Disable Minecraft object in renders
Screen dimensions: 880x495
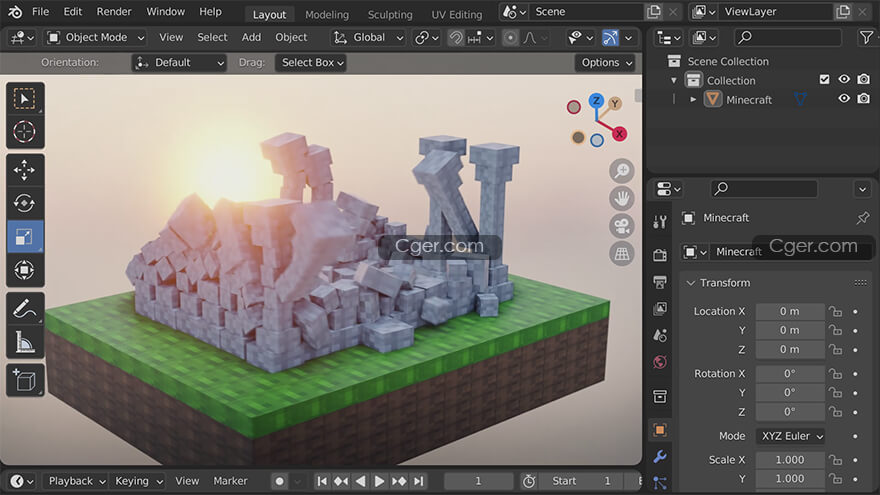tap(863, 99)
